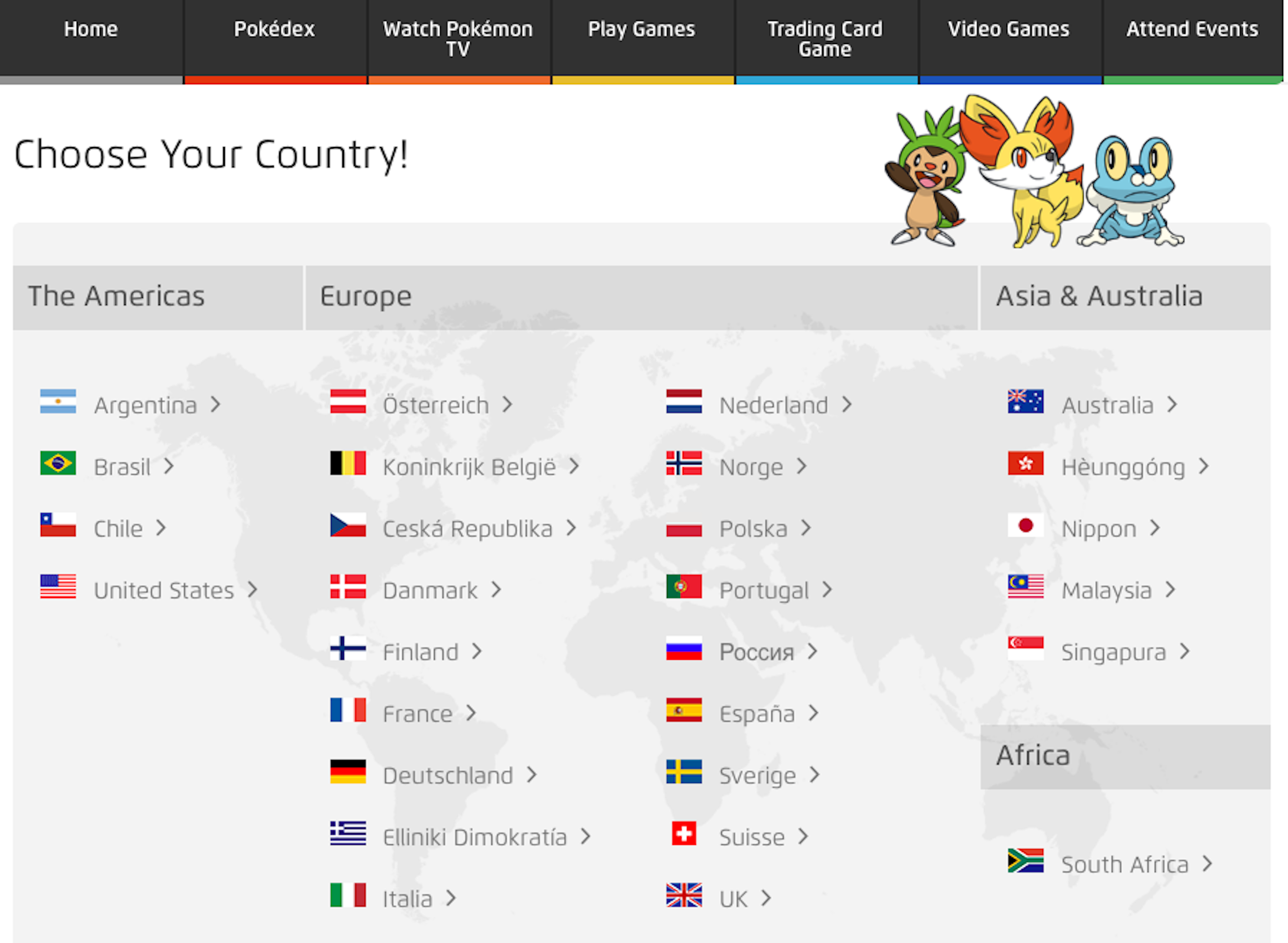The height and width of the screenshot is (943, 1288).
Task: Click the Nippon flag icon
Action: pos(1025,525)
